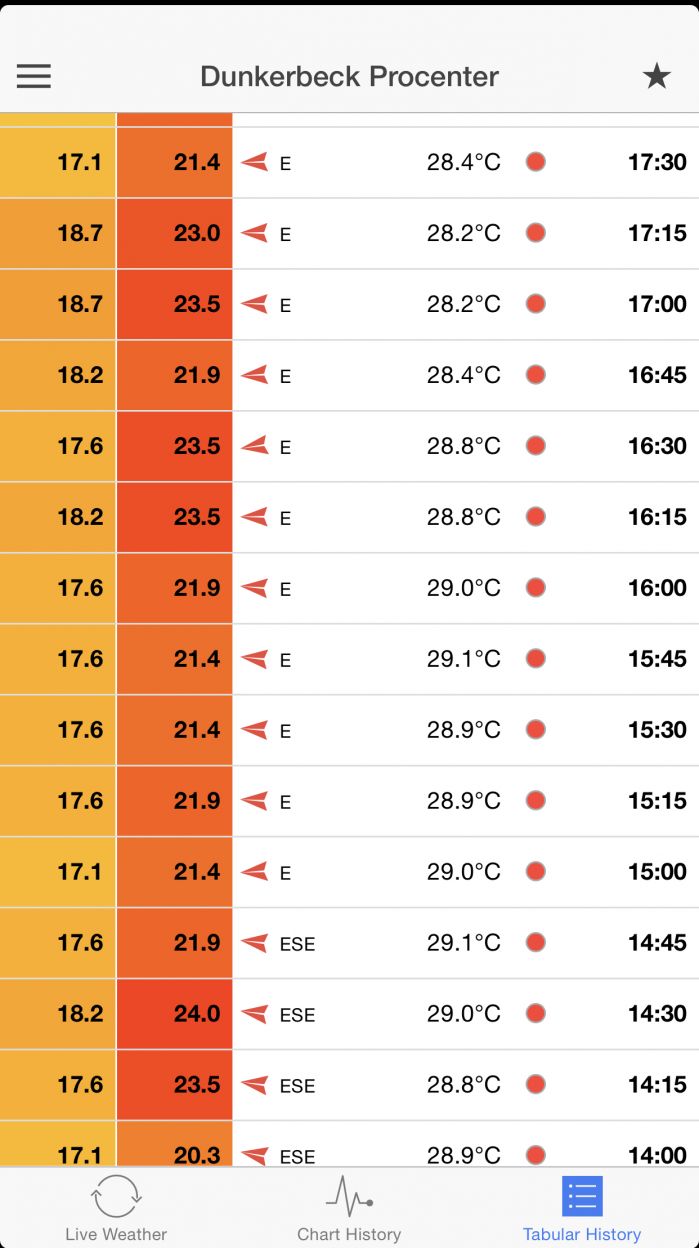
Task: Click the red dot in 16:00 row
Action: 536,587
